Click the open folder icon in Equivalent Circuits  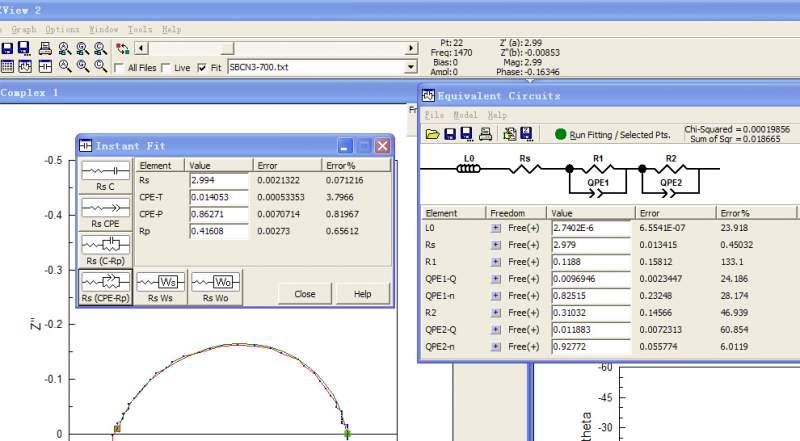point(432,134)
